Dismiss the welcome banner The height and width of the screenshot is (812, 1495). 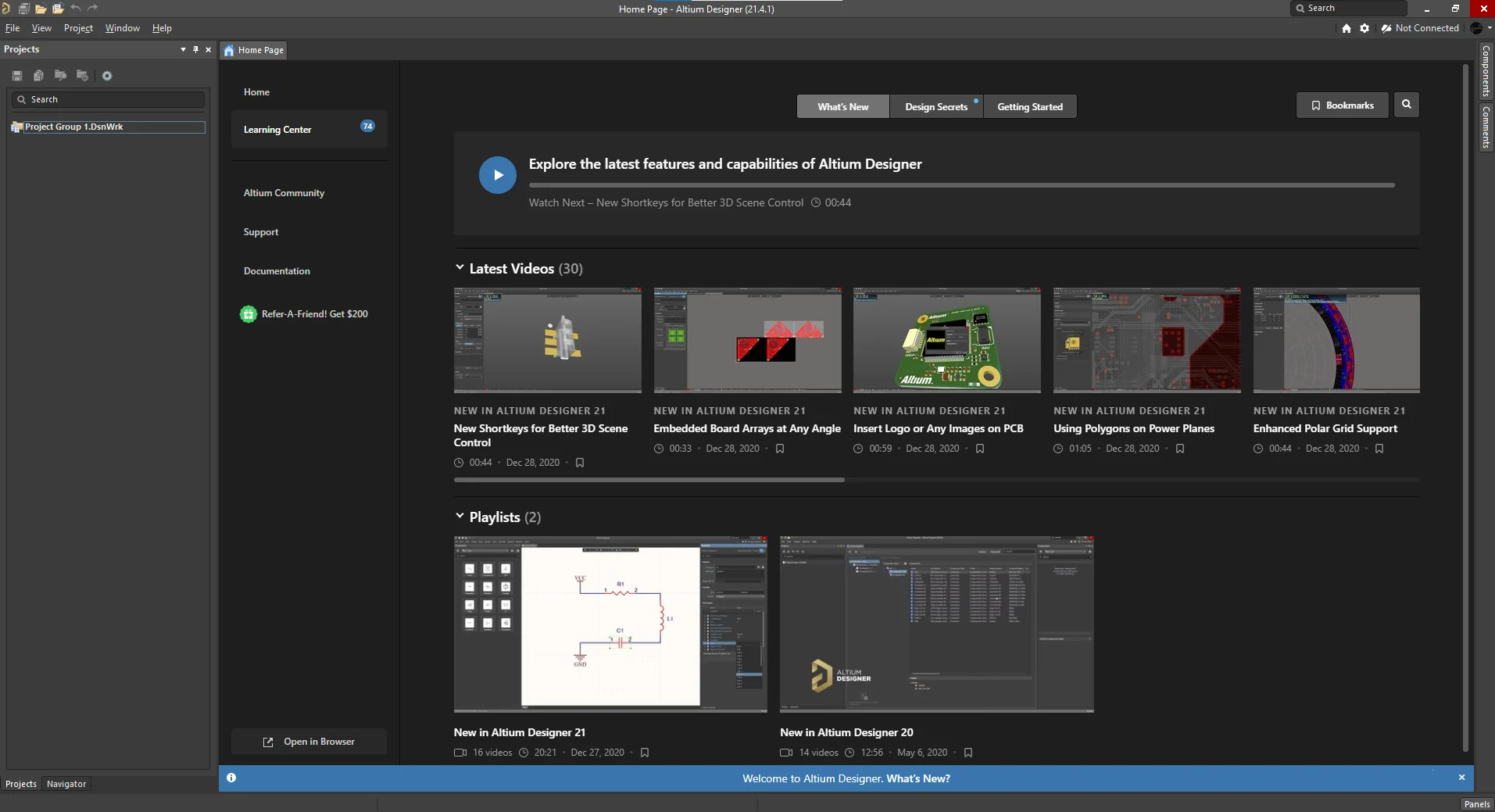point(1461,778)
